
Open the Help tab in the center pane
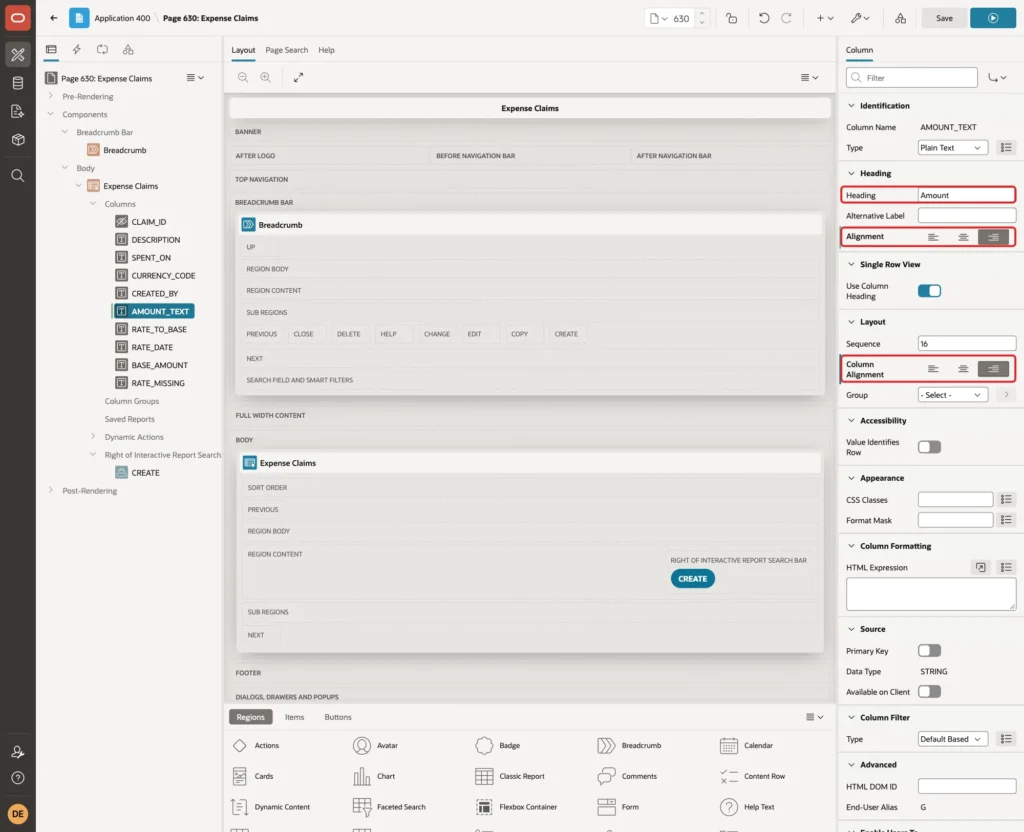point(327,50)
